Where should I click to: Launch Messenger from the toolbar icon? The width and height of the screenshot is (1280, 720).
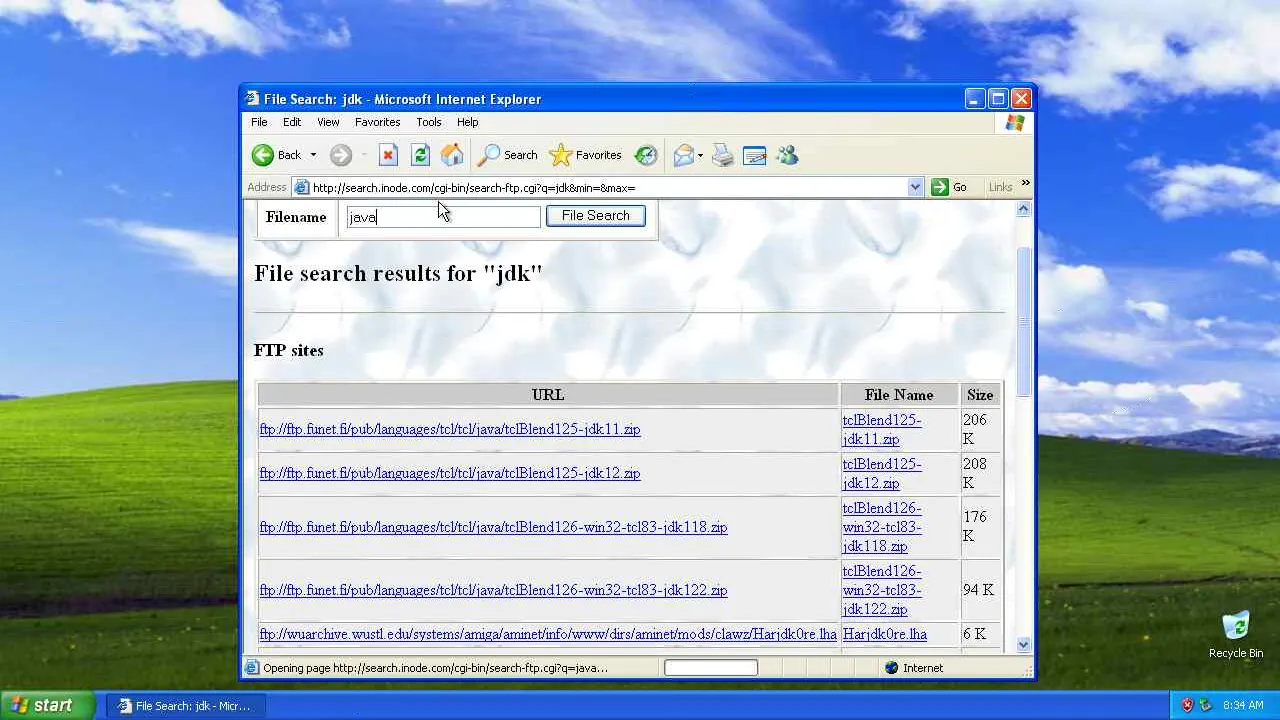787,155
